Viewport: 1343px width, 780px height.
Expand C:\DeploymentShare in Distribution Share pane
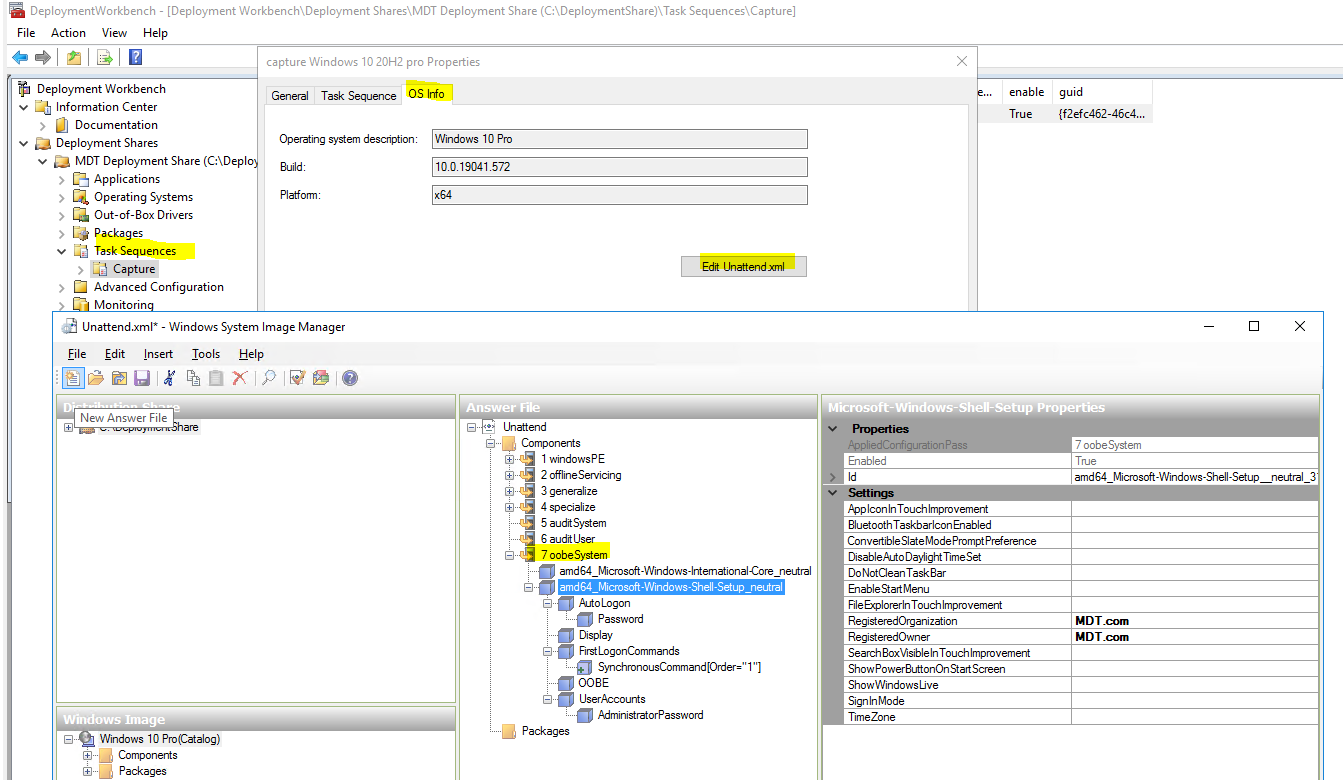pos(68,427)
